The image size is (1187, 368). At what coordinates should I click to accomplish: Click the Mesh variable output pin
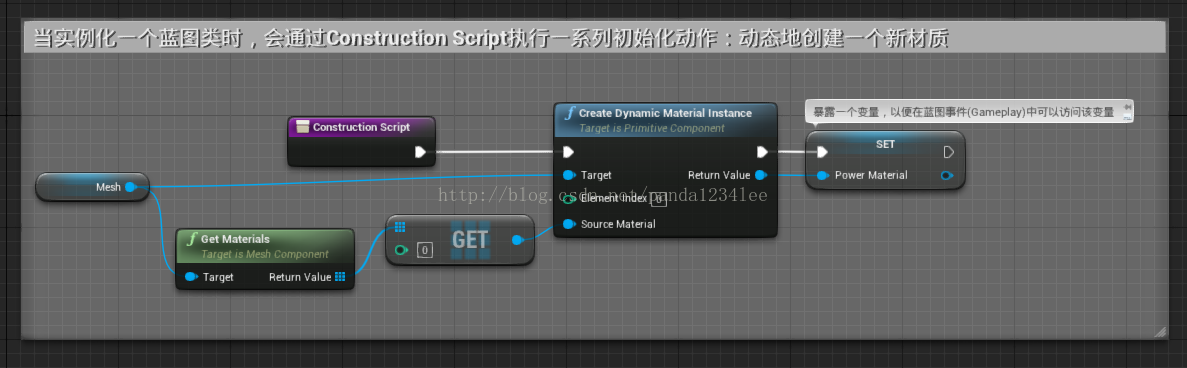(x=130, y=186)
